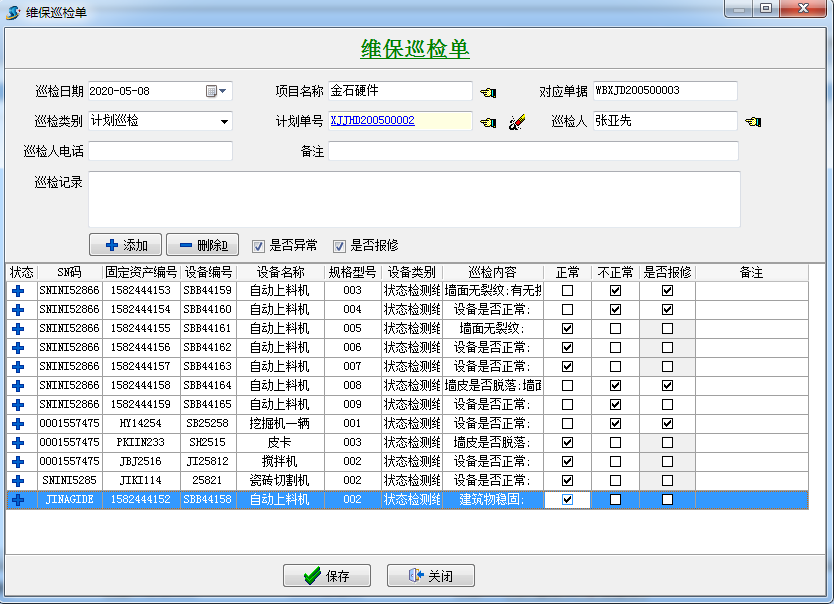Open the 巡检日期 calendar dropdown
This screenshot has height=604, width=834.
(217, 91)
